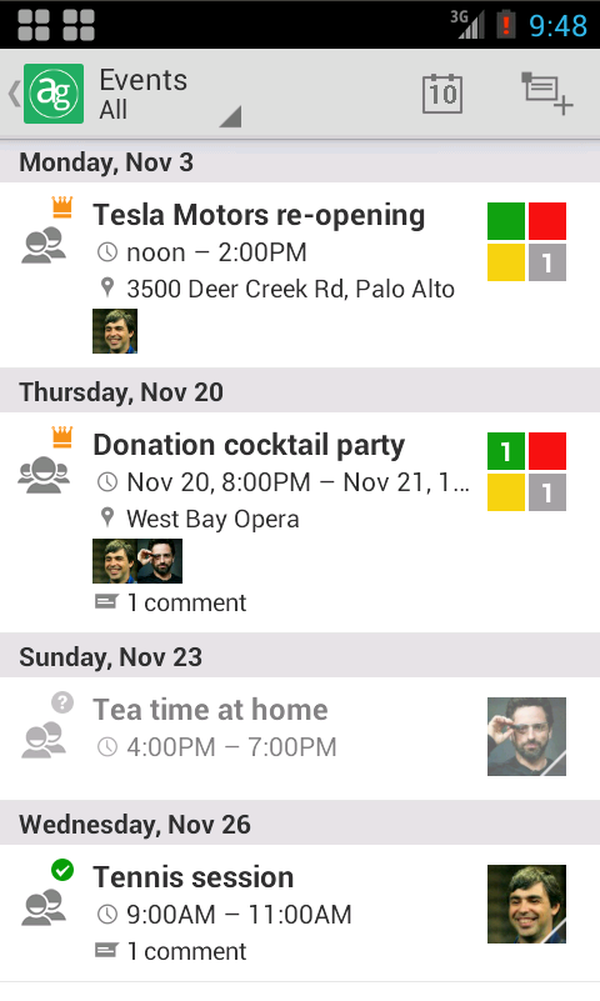Open the calendar date view icon
This screenshot has width=600, height=1001.
click(x=442, y=94)
